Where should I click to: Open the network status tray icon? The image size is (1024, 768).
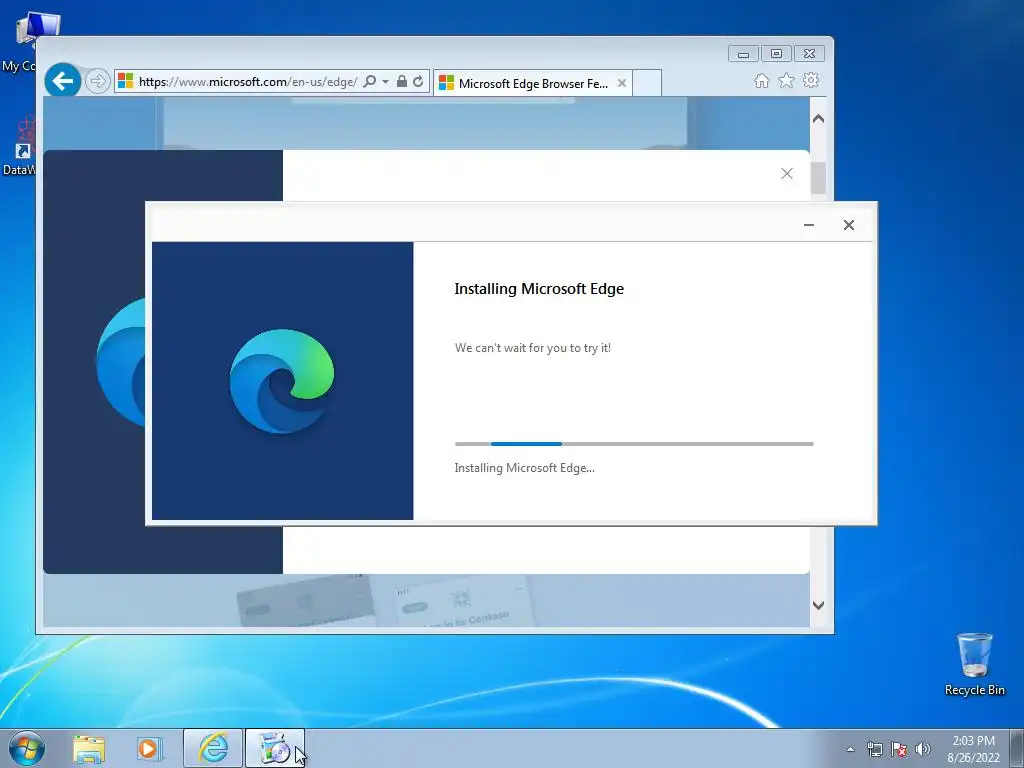874,749
